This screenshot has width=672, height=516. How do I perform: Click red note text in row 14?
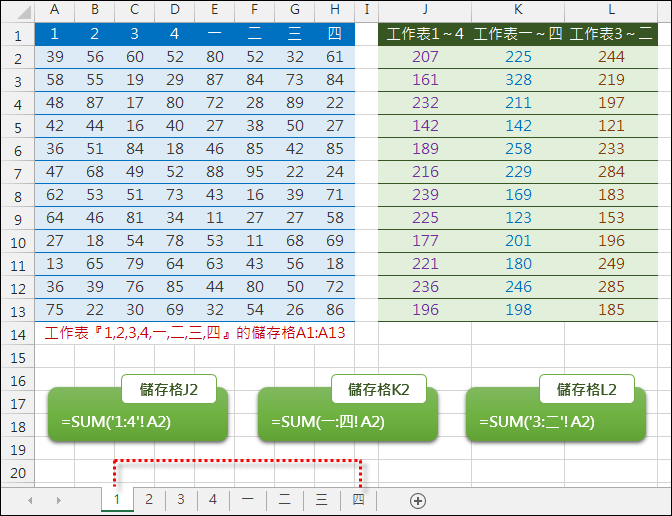195,333
